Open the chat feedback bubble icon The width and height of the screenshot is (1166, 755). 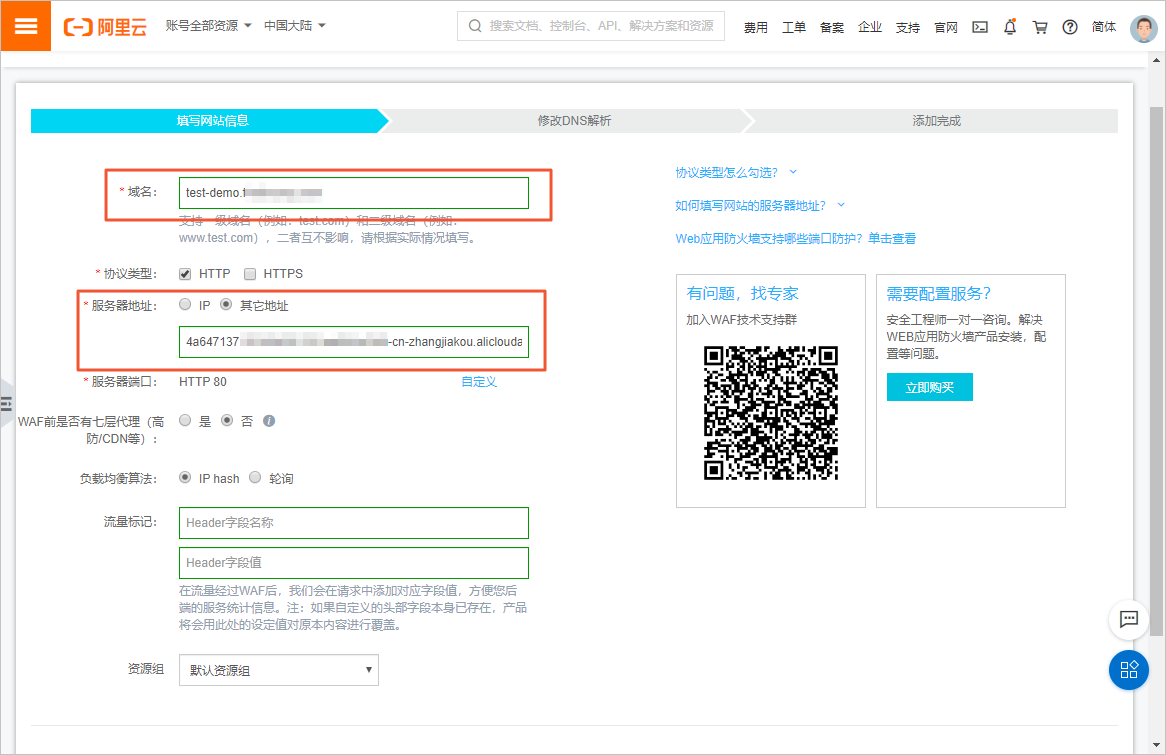click(x=1129, y=619)
